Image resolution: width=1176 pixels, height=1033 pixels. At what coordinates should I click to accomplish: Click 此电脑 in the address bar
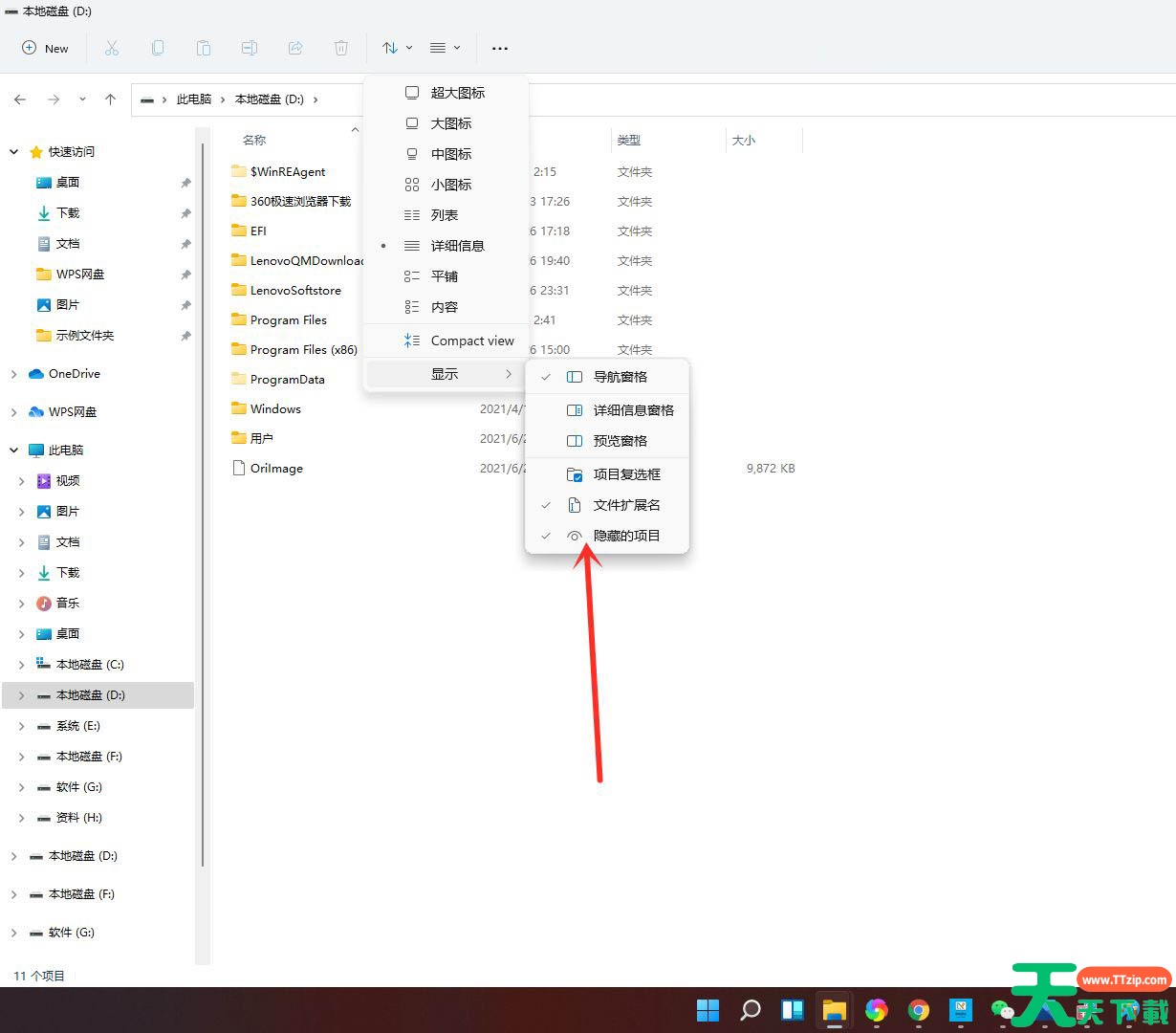(x=194, y=99)
